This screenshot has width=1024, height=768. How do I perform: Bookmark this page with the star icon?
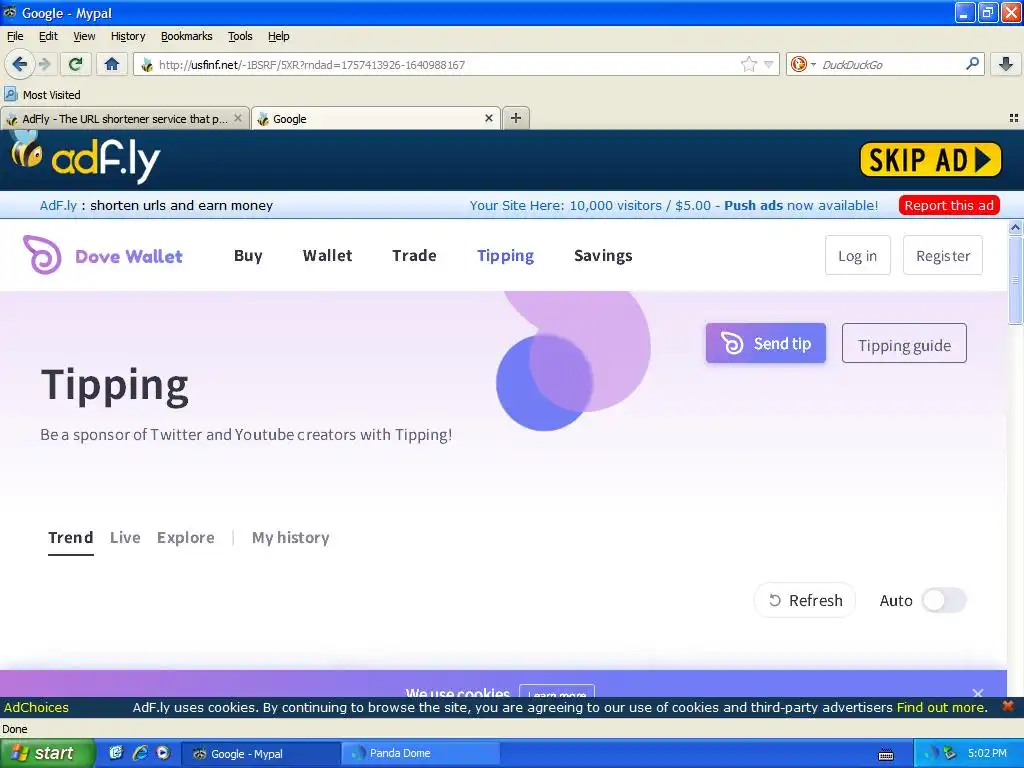point(748,64)
